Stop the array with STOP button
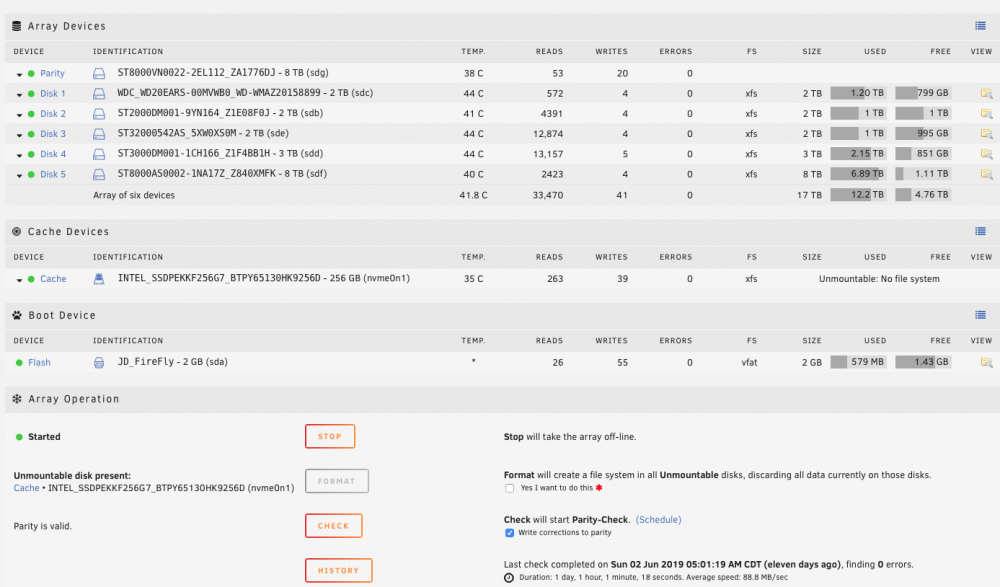Viewport: 1000px width, 587px height. [330, 436]
